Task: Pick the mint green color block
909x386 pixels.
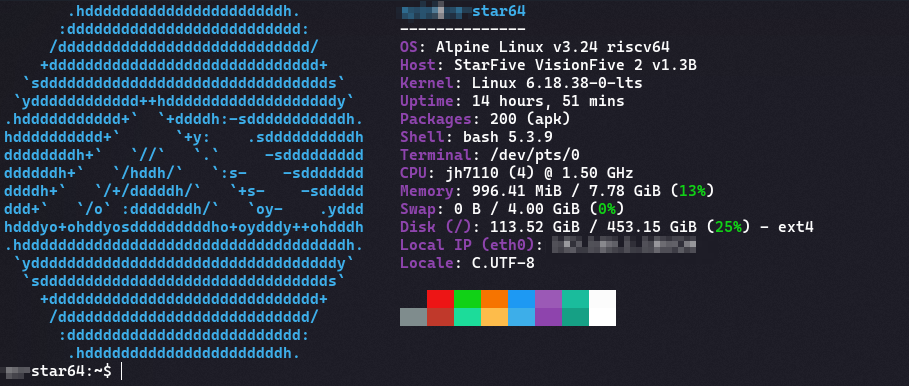Action: click(467, 317)
